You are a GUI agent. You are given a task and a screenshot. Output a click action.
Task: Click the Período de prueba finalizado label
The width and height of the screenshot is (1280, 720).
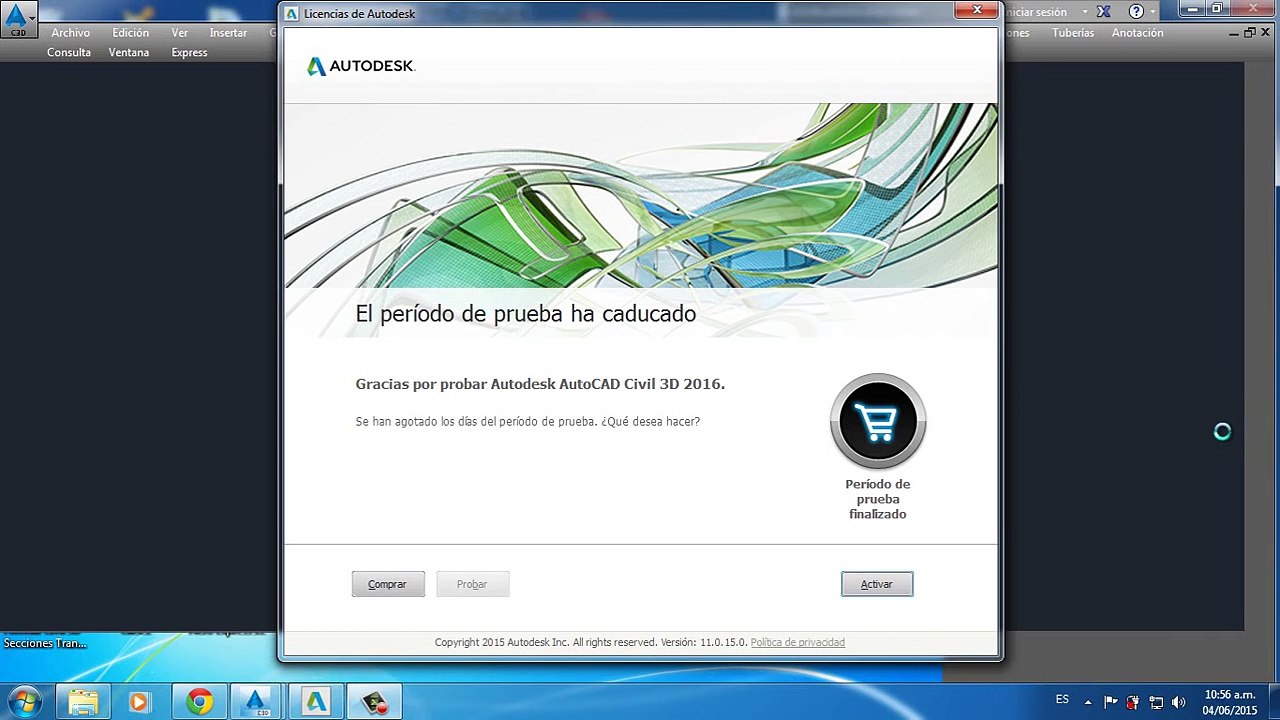[878, 499]
